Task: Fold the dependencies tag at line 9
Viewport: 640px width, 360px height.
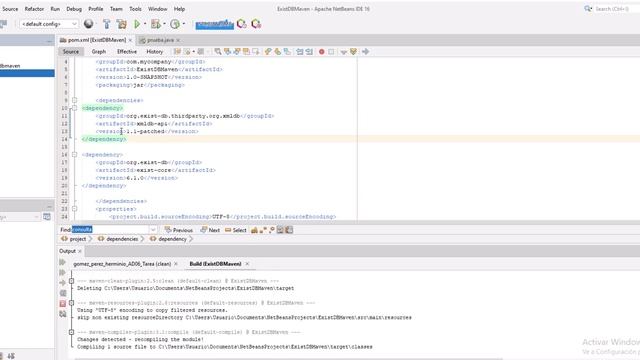Action: point(74,100)
